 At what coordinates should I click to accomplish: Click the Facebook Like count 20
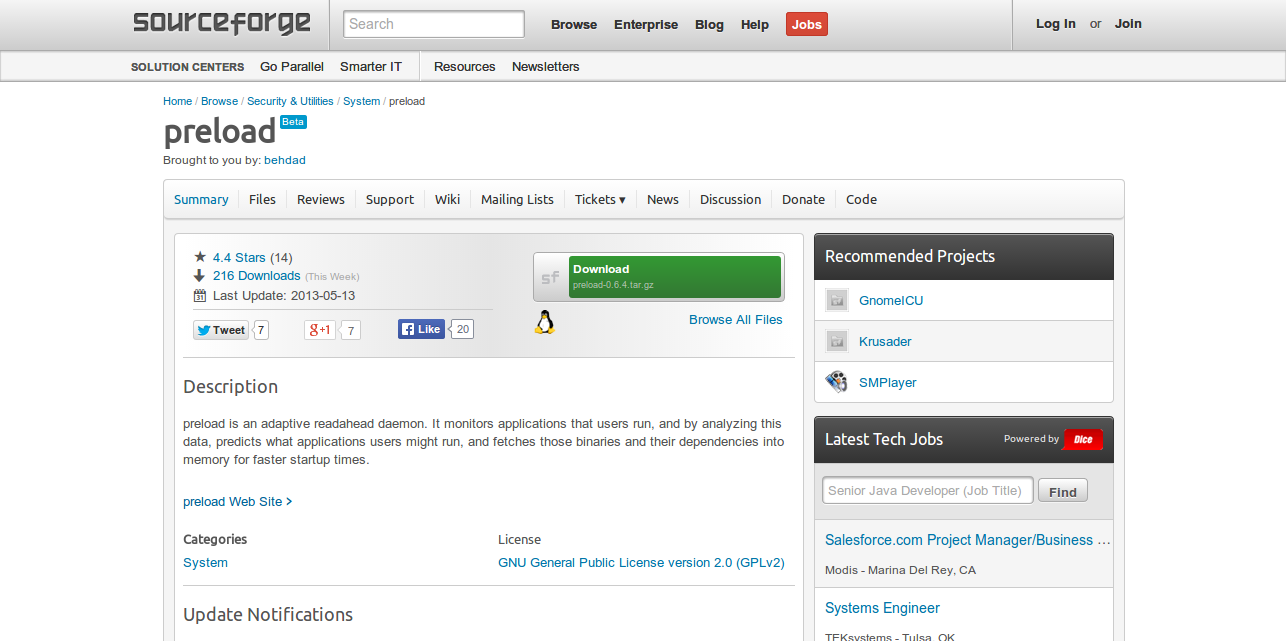[x=462, y=329]
